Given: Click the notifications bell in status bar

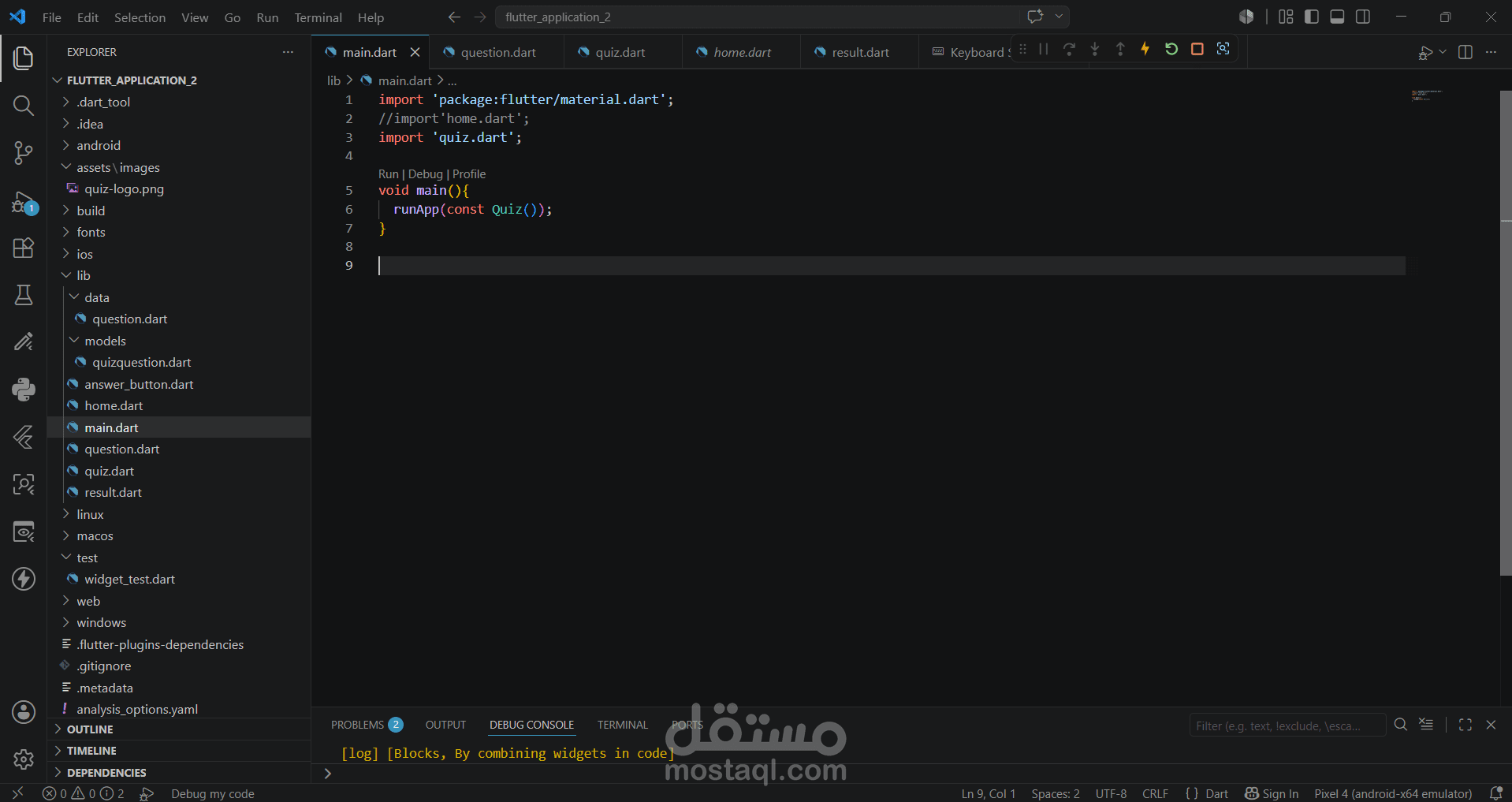Looking at the screenshot, I should (1495, 793).
